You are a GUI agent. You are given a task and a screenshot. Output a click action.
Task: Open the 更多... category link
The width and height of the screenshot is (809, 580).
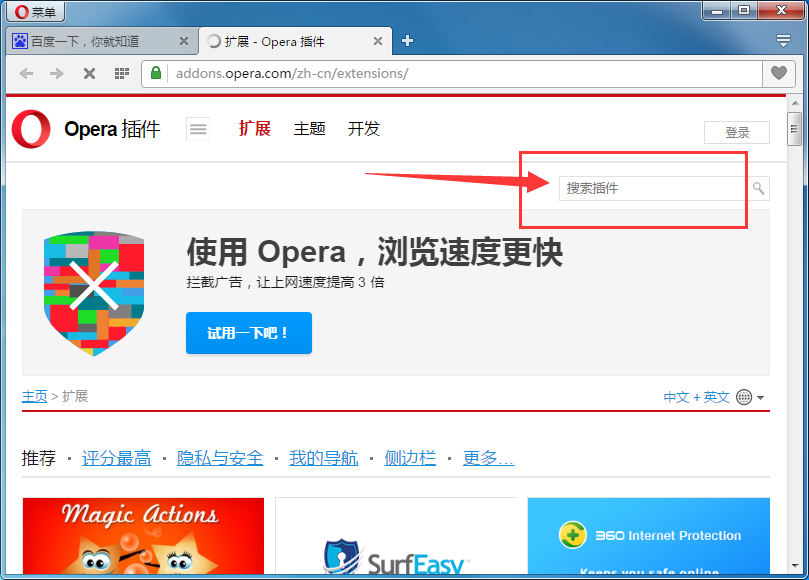[x=489, y=458]
